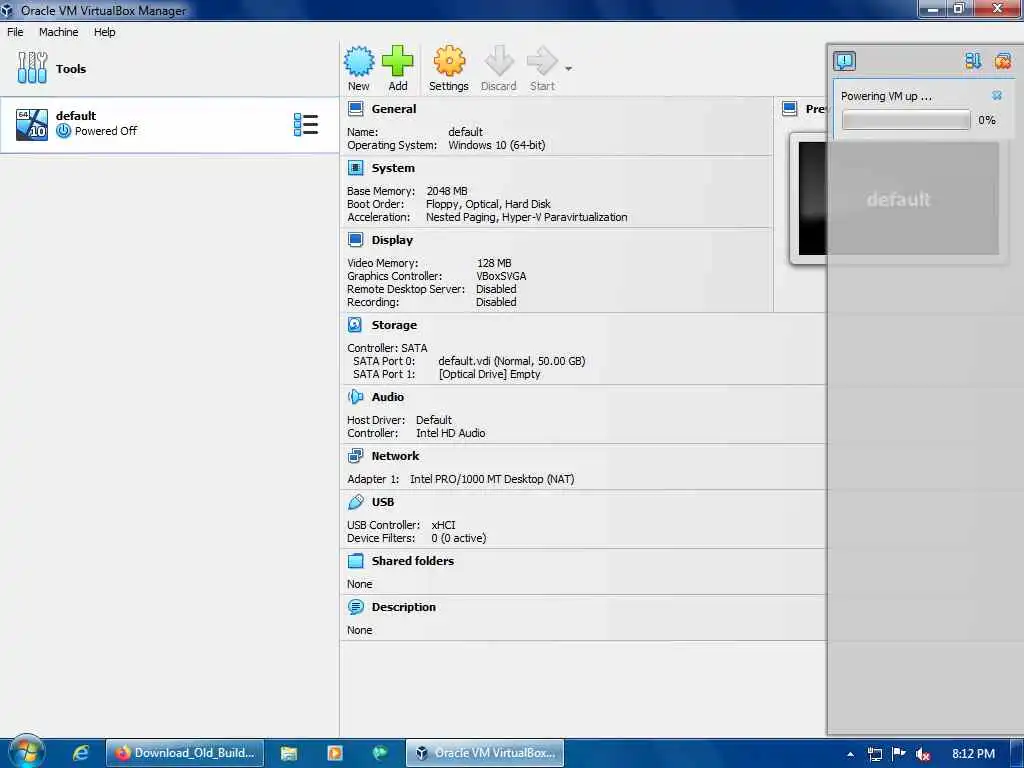Image resolution: width=1024 pixels, height=768 pixels.
Task: Open the Shared folders header link
Action: 413,560
